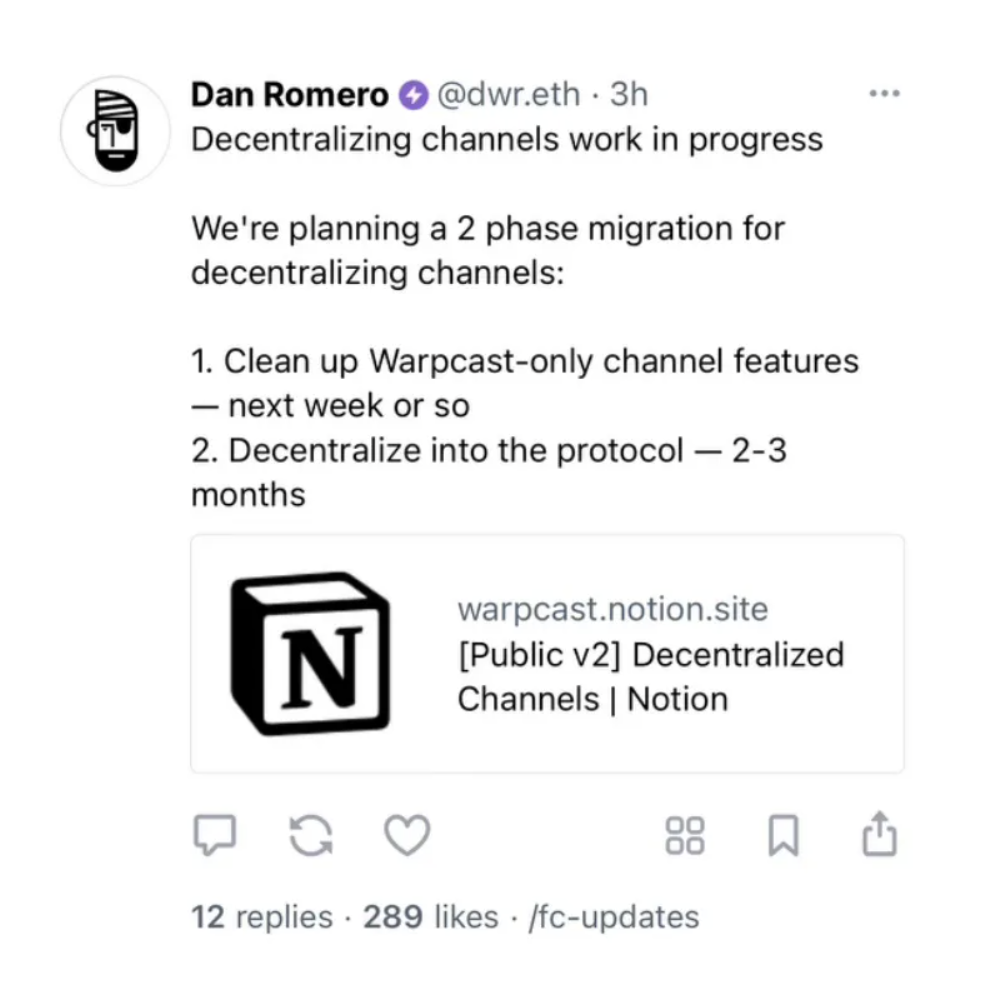This screenshot has height=988, width=1002.
Task: Click the cast text about 2 phase migration
Action: 488,251
